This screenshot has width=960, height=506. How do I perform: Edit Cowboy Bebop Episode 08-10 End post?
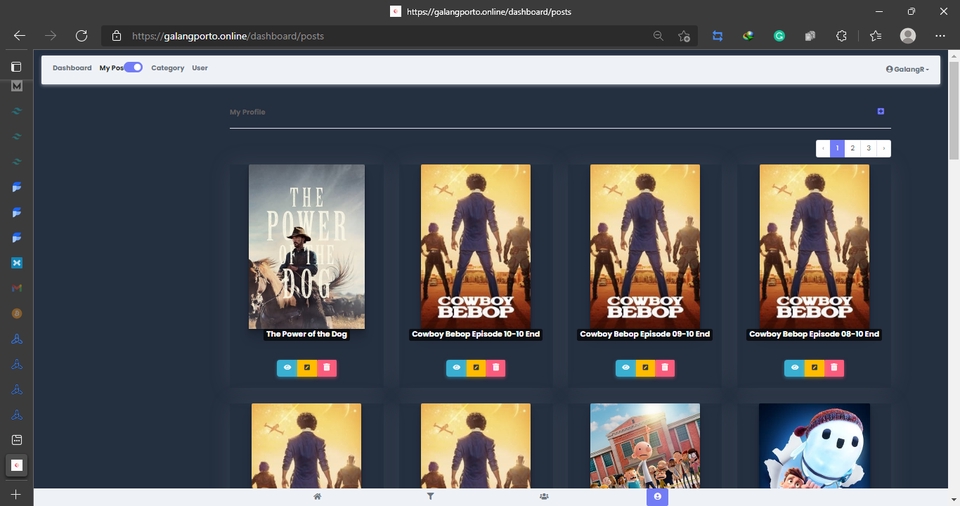[814, 368]
